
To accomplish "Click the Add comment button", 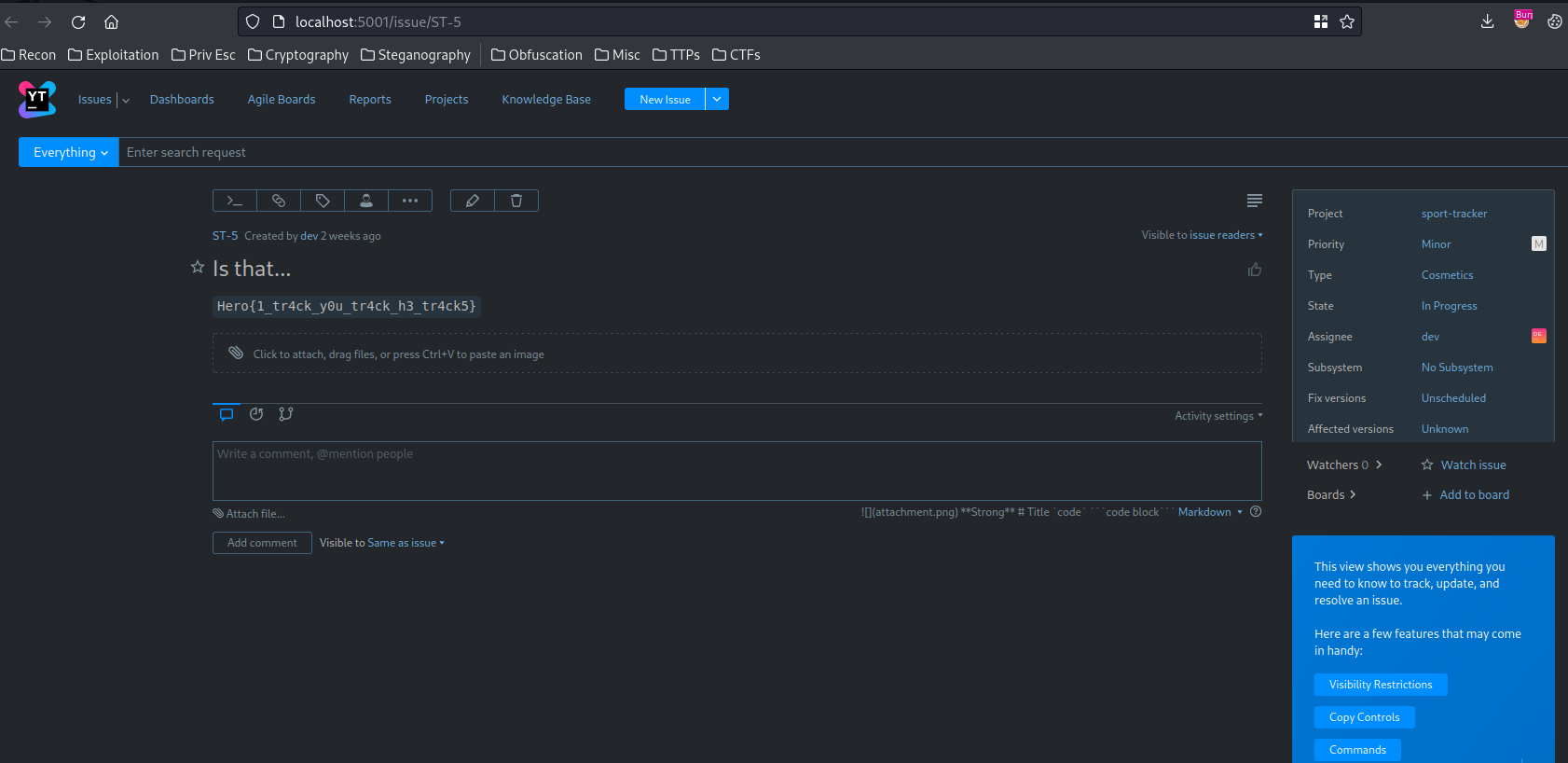I will click(262, 543).
